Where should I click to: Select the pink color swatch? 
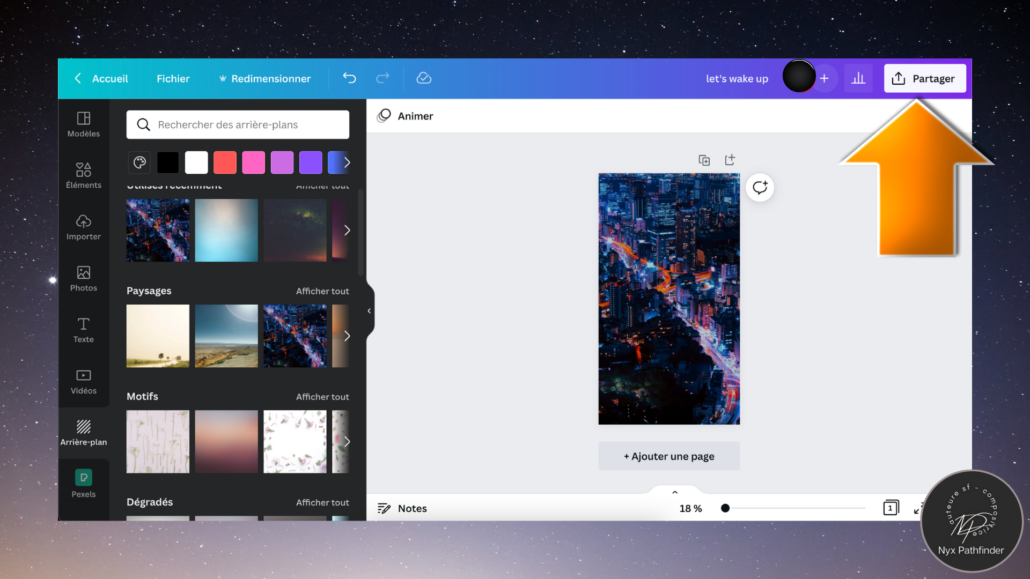tap(254, 162)
